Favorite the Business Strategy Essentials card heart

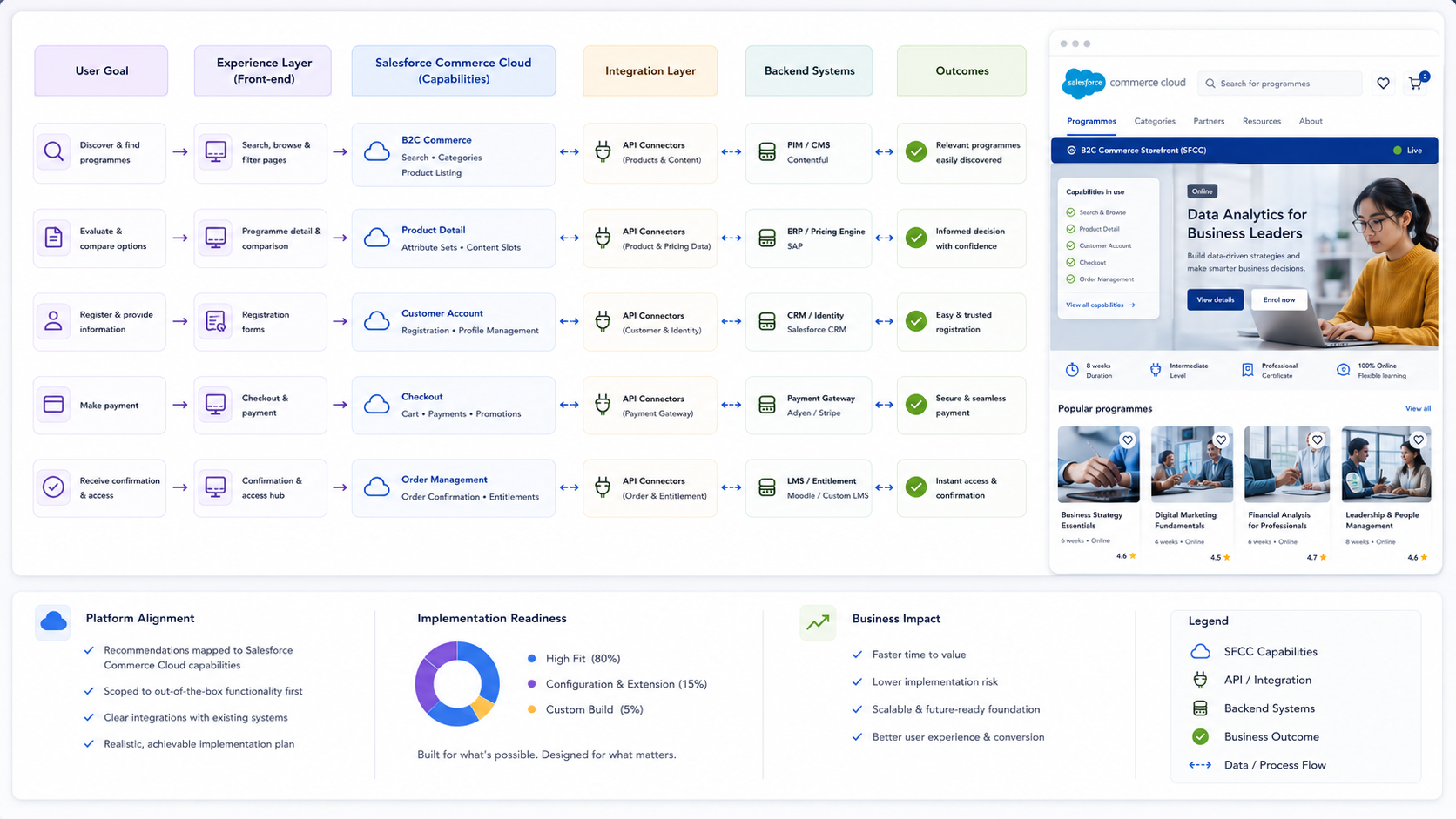1128,440
